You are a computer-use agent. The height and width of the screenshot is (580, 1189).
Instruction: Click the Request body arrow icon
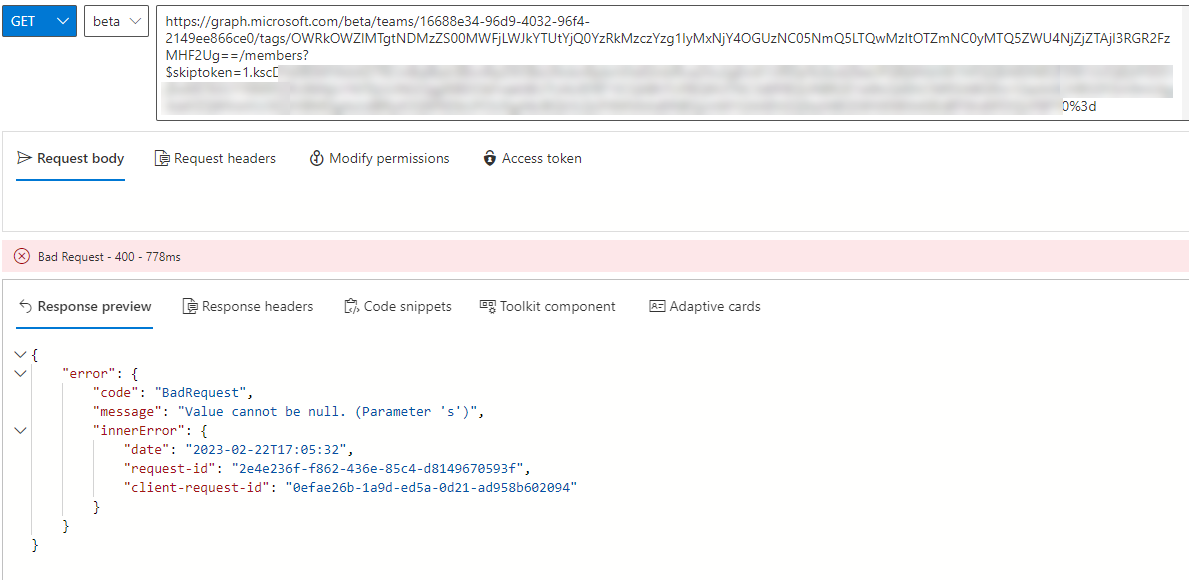(22, 158)
